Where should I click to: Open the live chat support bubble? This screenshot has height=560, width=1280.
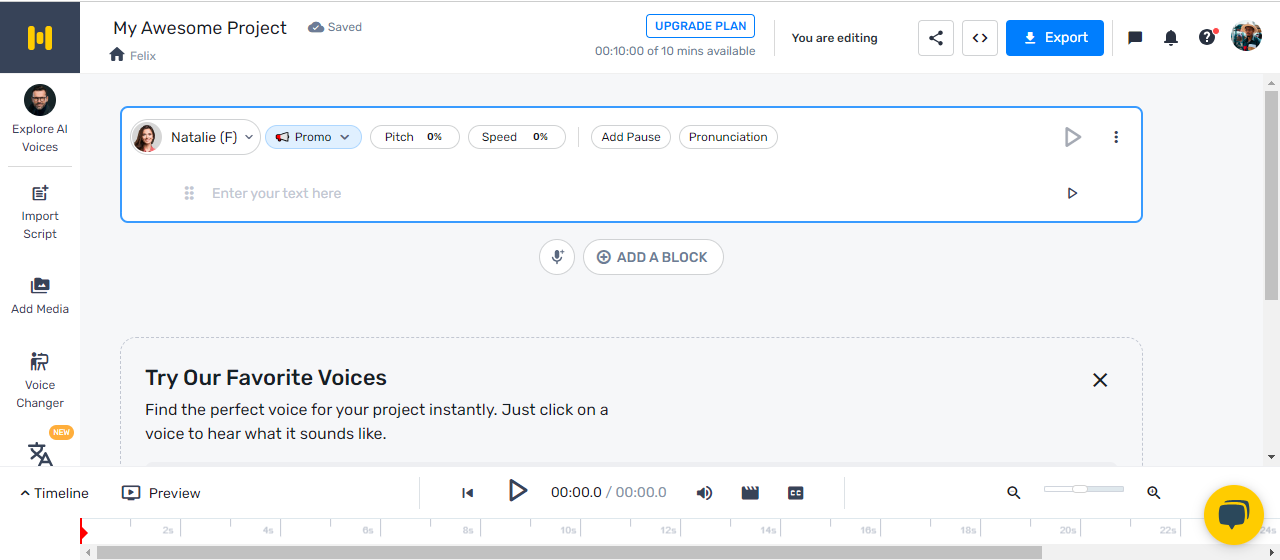1234,516
